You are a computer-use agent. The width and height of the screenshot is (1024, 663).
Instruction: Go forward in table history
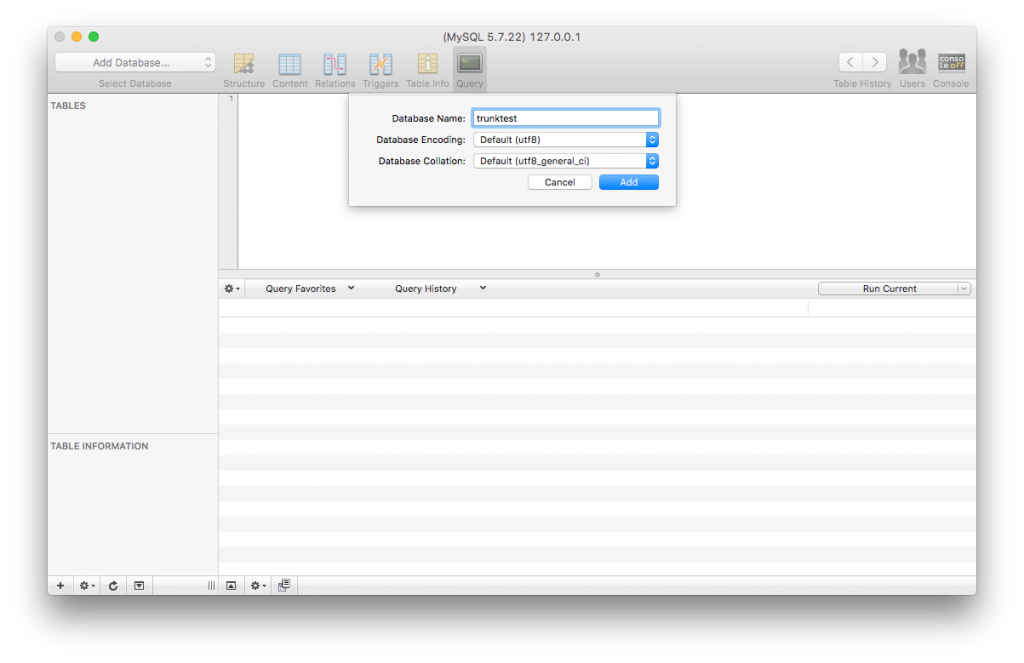875,62
